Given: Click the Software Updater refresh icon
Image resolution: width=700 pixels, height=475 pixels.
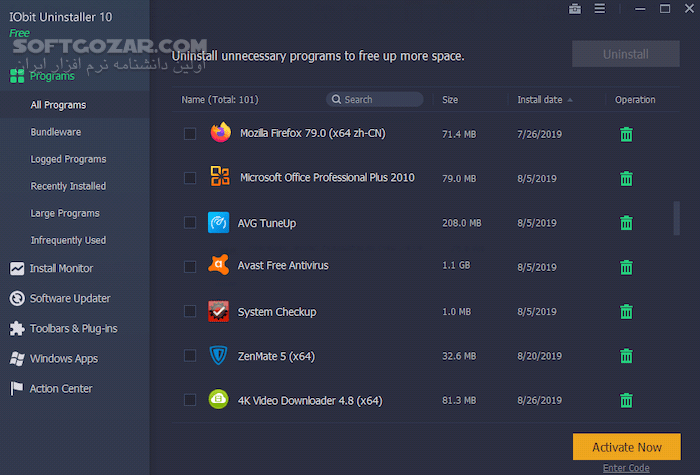Looking at the screenshot, I should [17, 298].
